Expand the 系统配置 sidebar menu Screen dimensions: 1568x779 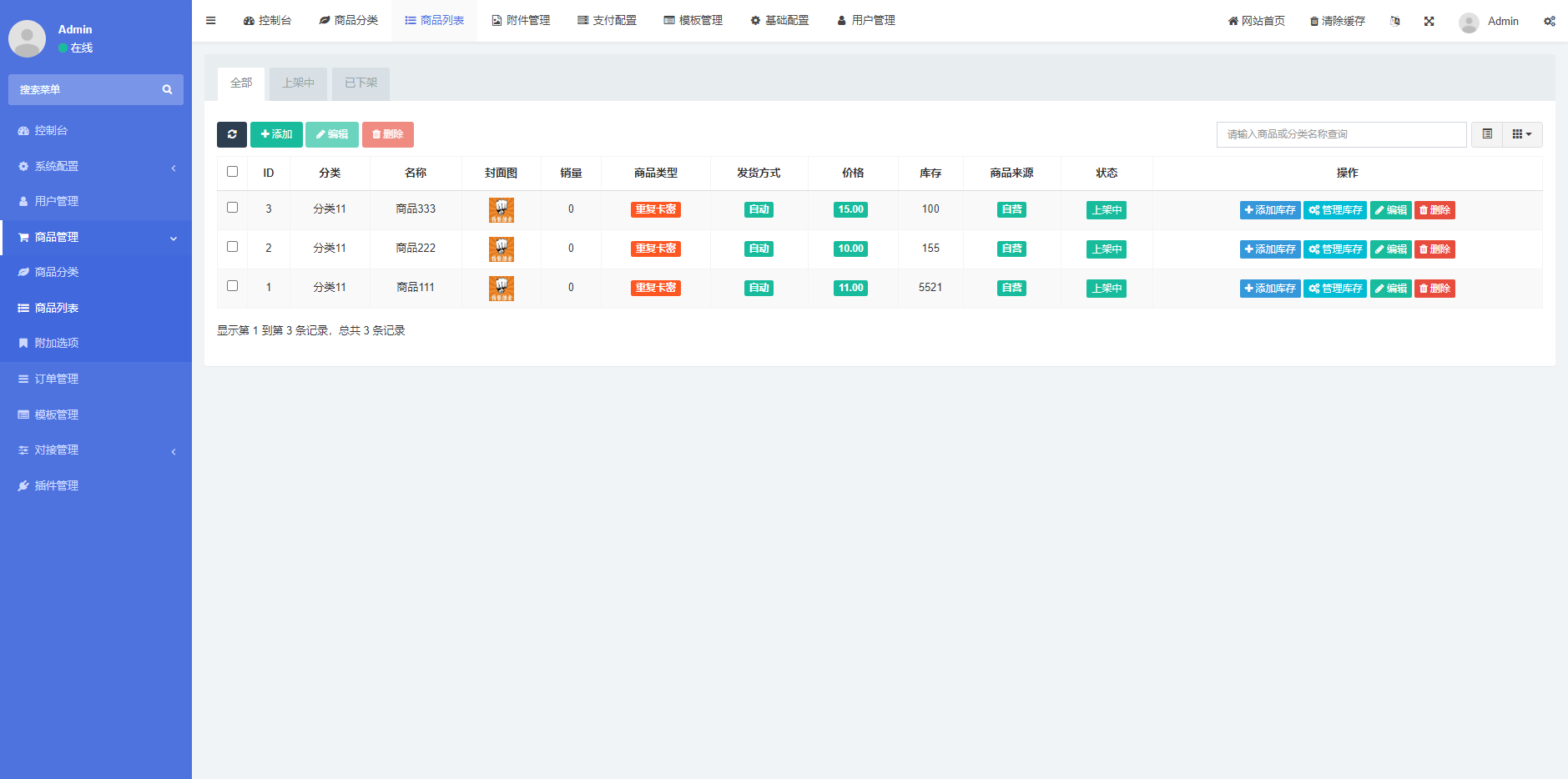click(57, 166)
